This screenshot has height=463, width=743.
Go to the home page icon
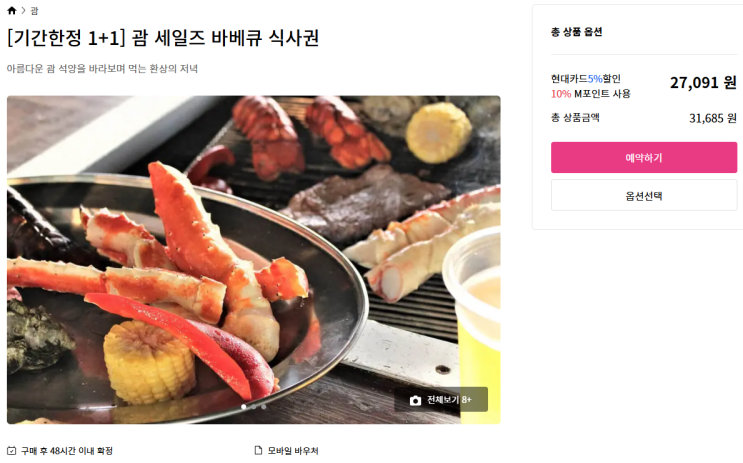click(x=12, y=10)
